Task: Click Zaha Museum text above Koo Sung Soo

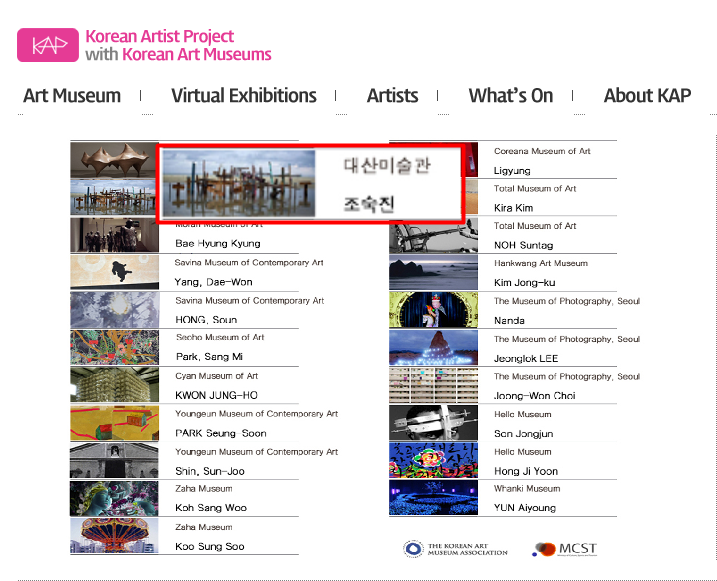Action: pos(203,527)
